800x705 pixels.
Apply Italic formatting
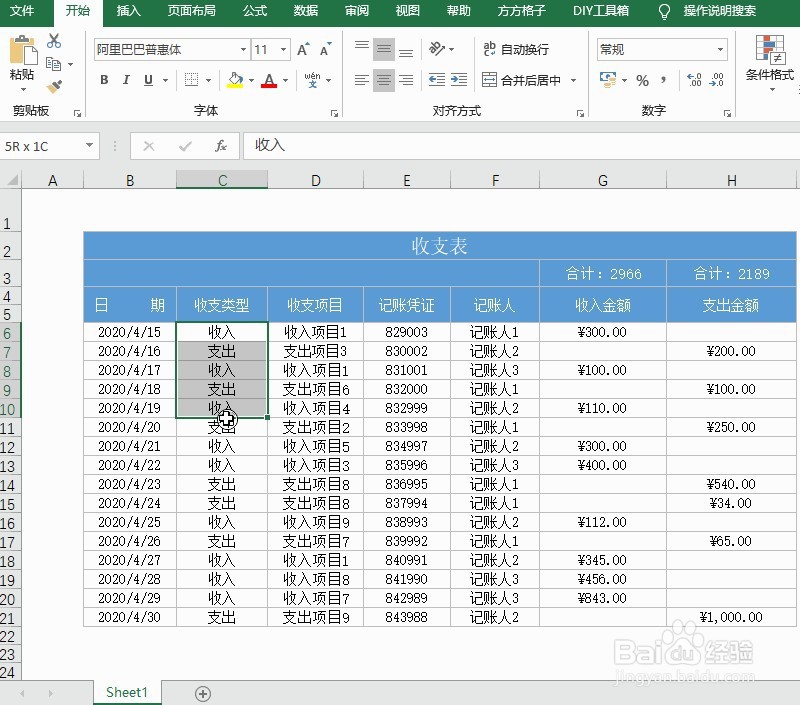(x=124, y=81)
